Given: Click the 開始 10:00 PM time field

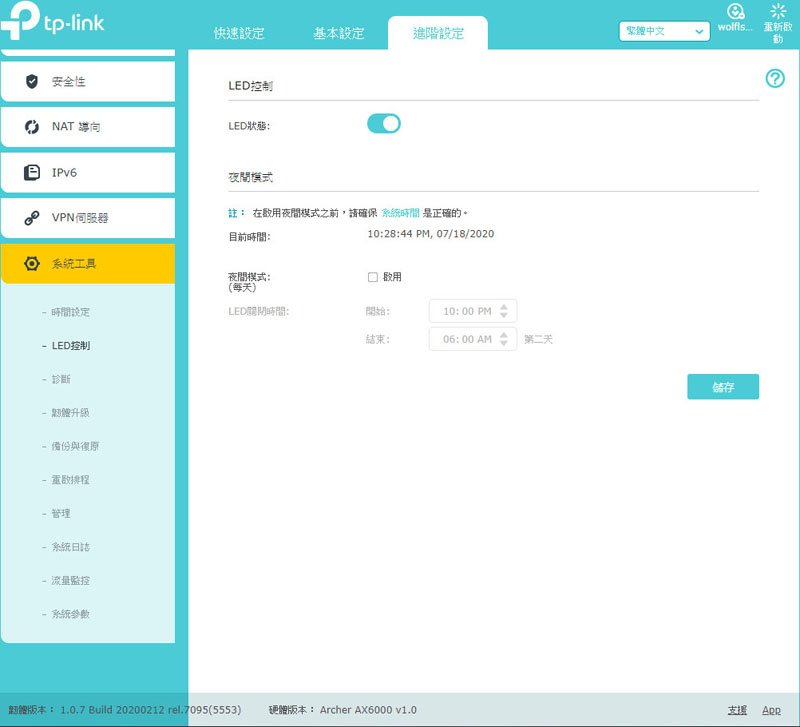Looking at the screenshot, I should click(x=472, y=311).
